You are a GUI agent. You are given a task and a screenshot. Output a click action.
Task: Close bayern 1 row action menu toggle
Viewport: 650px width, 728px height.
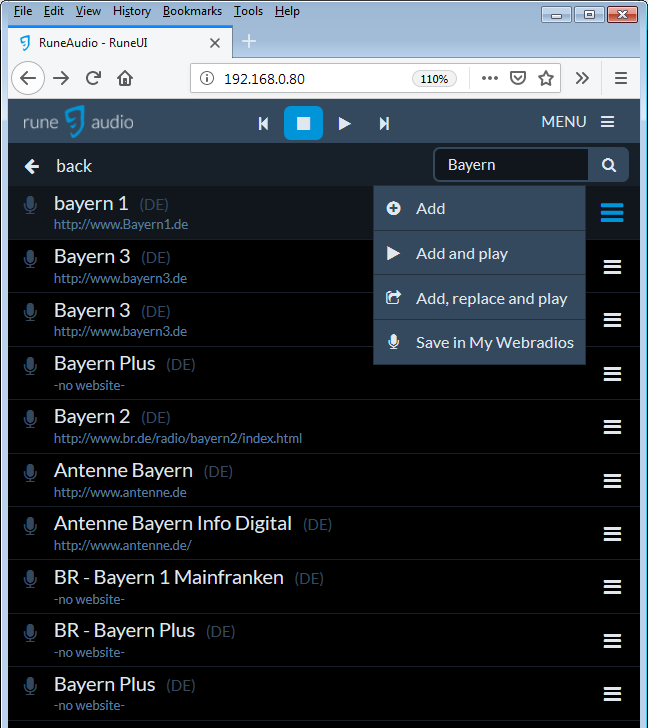[x=612, y=213]
